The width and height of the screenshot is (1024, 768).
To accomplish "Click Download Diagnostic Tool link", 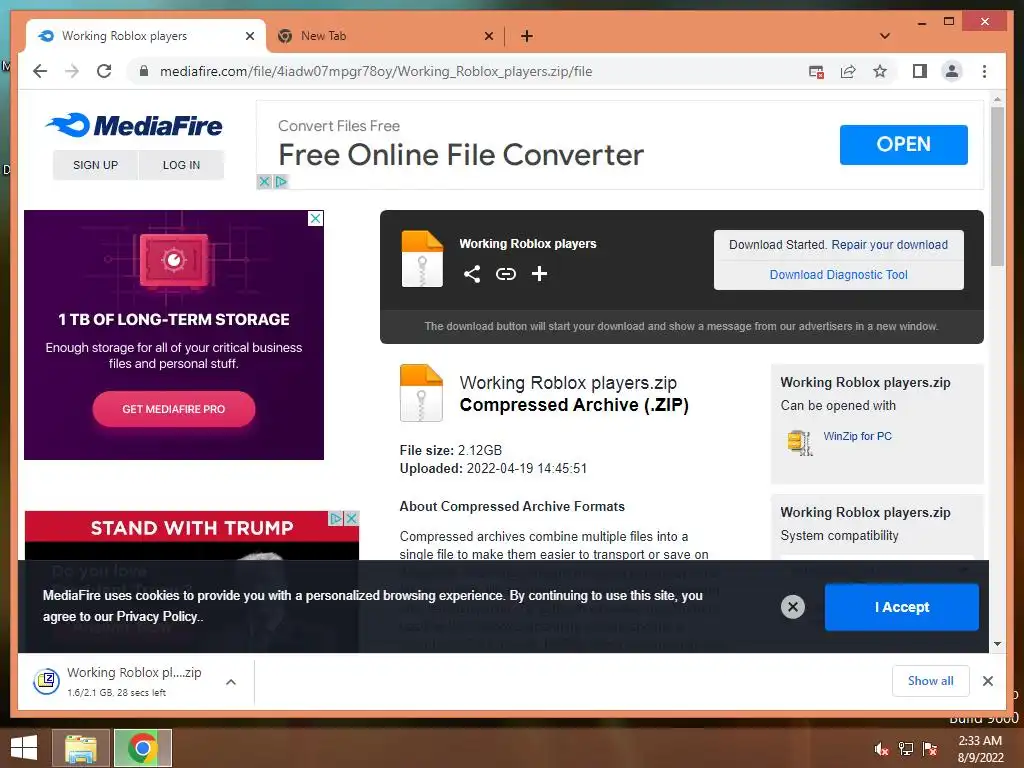I will 839,275.
